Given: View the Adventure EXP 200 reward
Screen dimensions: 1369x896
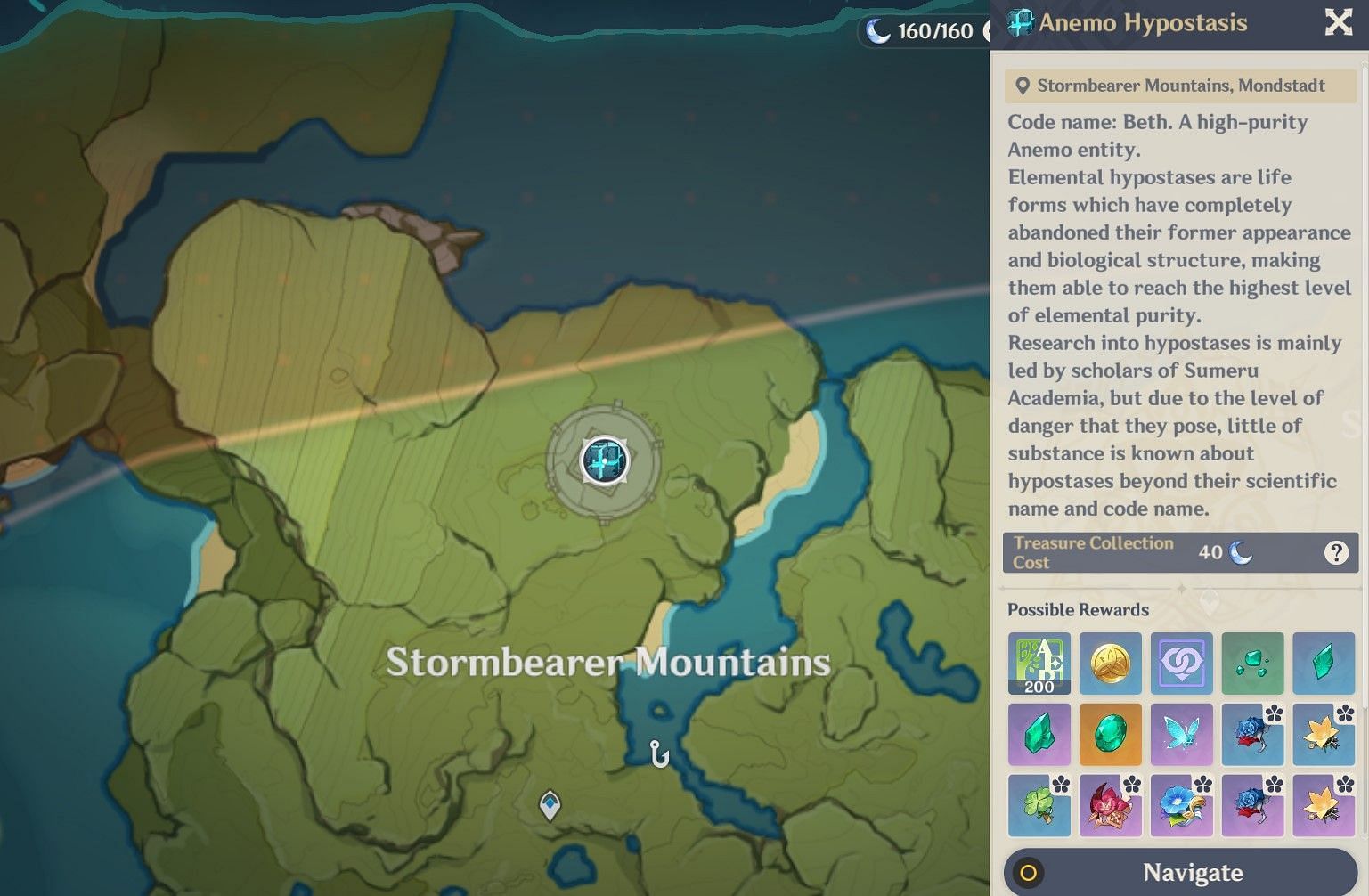Looking at the screenshot, I should 1039,664.
